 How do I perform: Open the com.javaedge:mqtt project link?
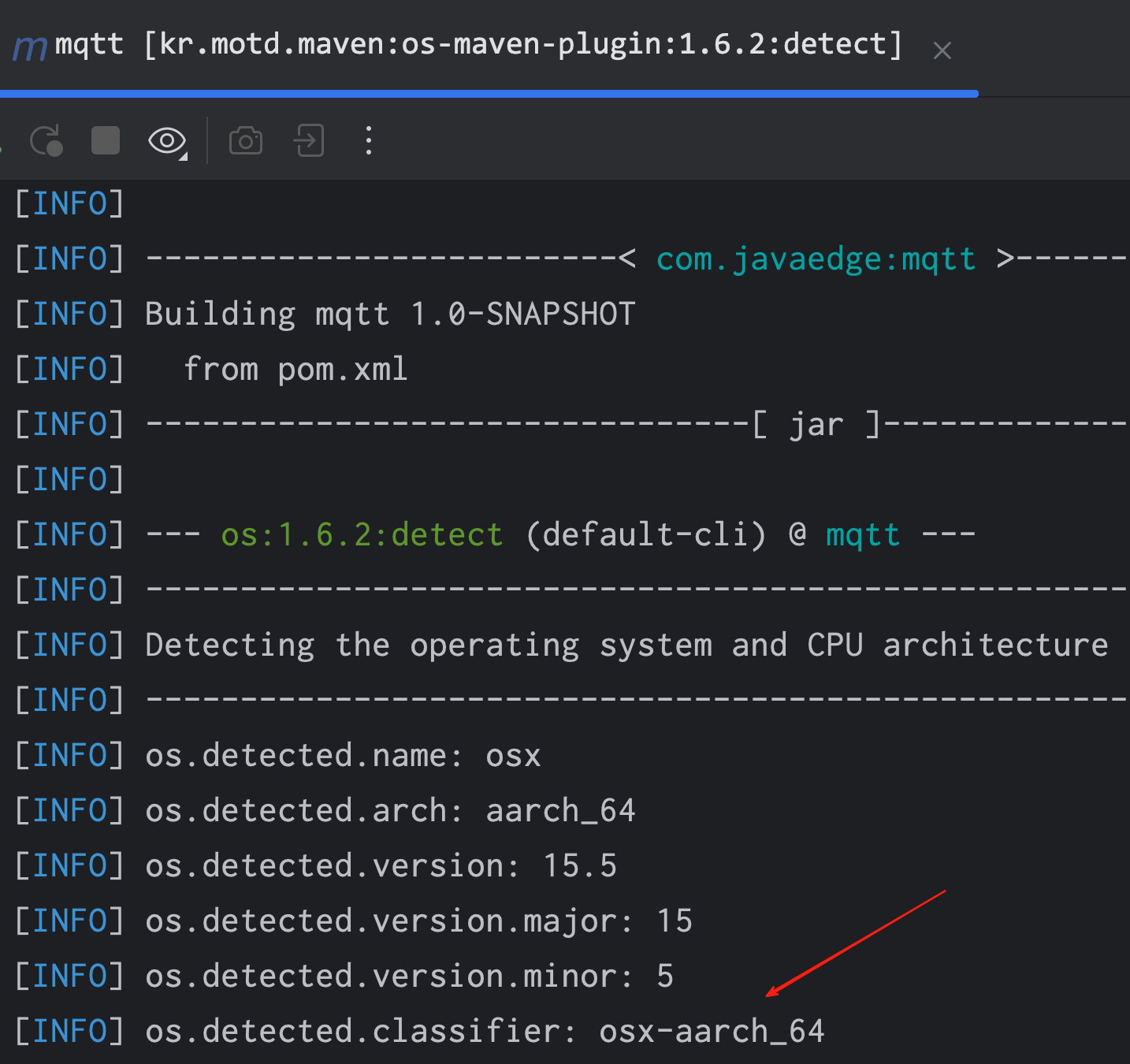pos(816,258)
